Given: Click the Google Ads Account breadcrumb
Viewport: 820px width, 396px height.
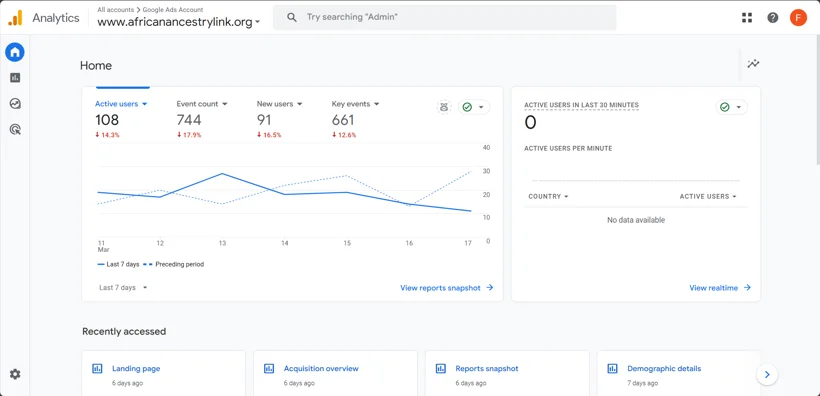Looking at the screenshot, I should pos(173,9).
